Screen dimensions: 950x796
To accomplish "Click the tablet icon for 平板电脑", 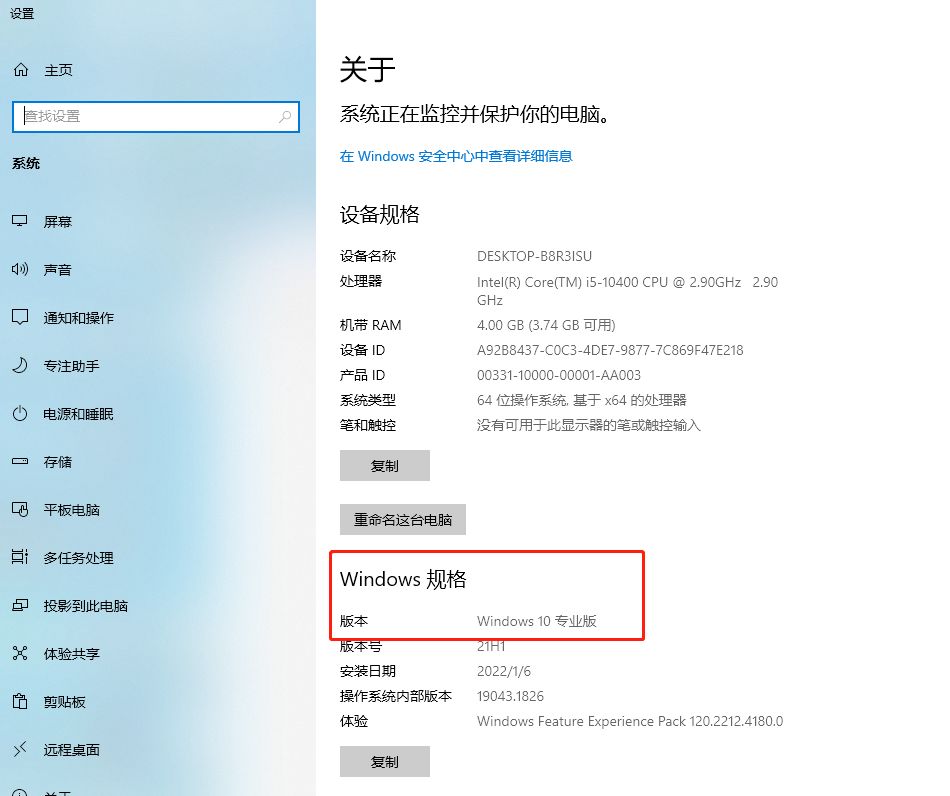I will click(20, 509).
